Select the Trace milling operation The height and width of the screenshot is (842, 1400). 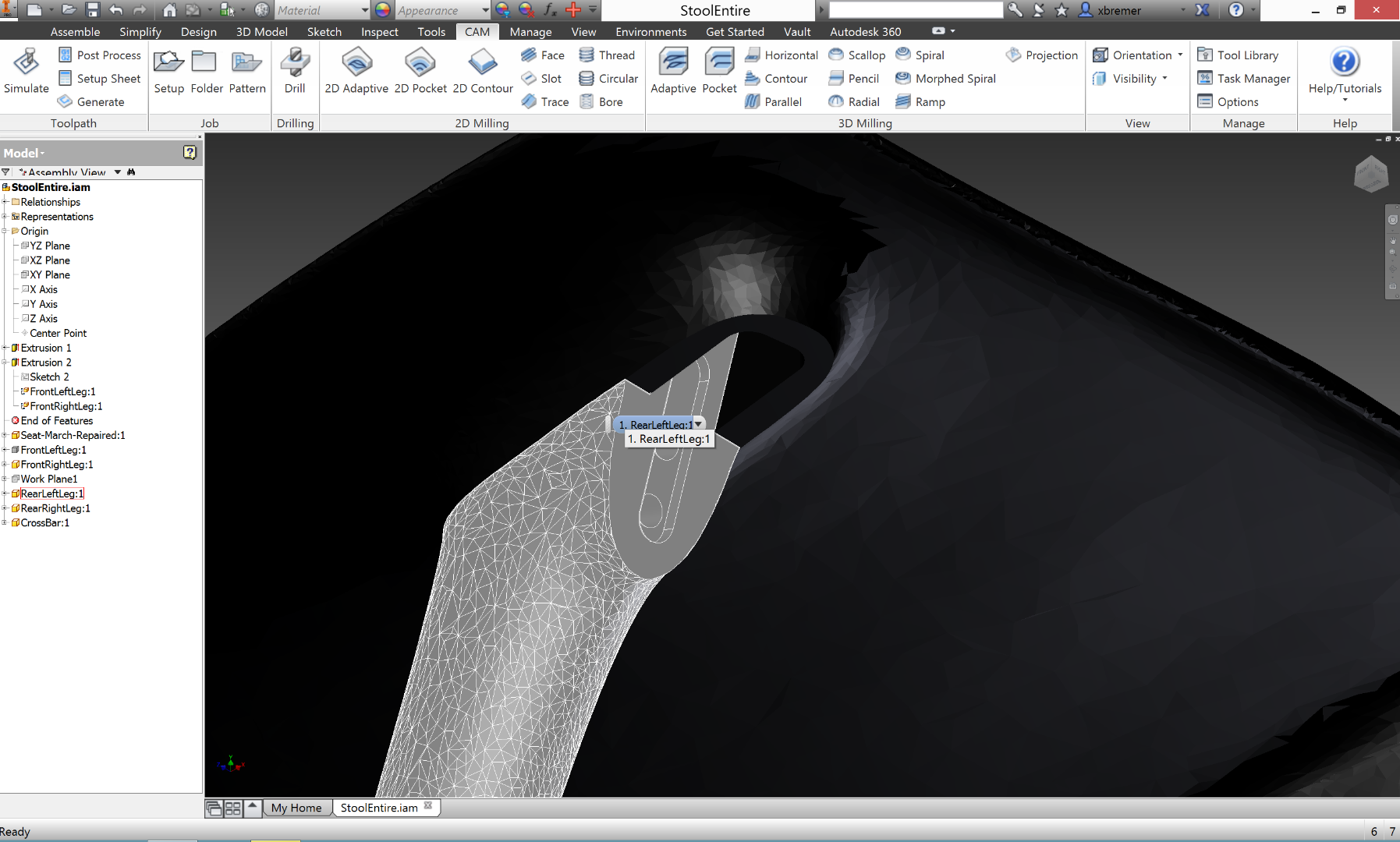(x=545, y=102)
